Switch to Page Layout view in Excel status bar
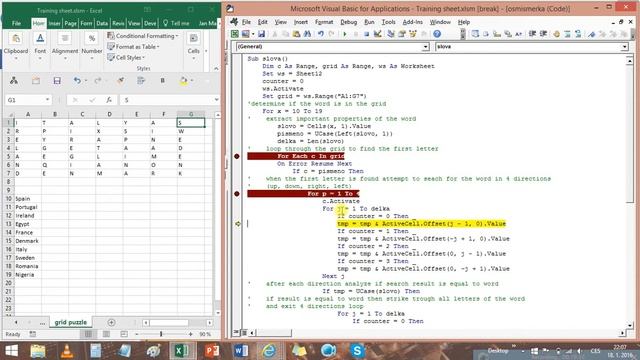Screen dimensions: 640x360 [x=106, y=334]
